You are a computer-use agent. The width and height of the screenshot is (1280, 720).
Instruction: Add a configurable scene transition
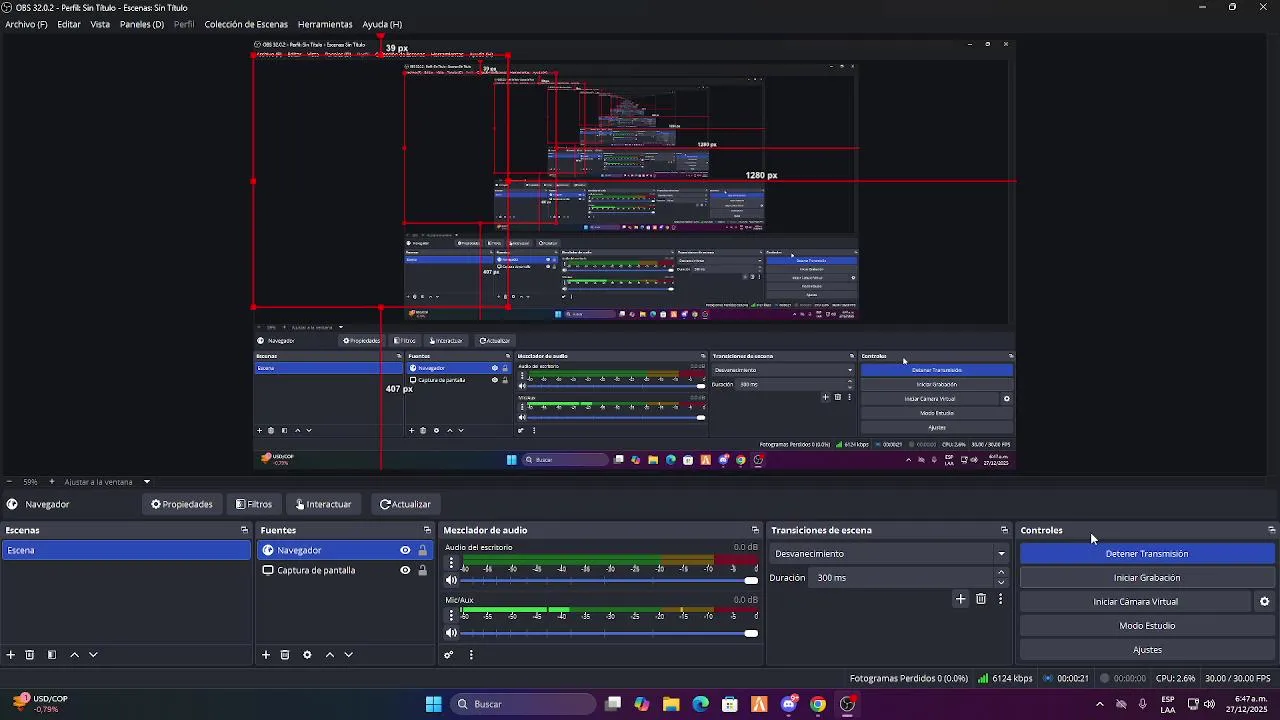961,599
